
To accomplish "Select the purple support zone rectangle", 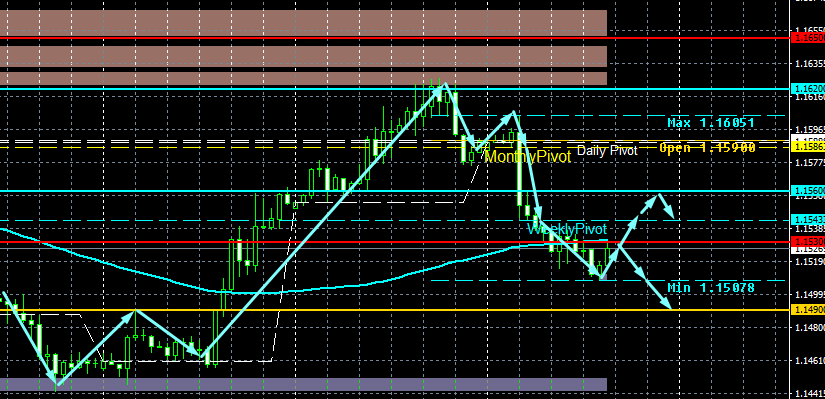I will pyautogui.click(x=304, y=384).
